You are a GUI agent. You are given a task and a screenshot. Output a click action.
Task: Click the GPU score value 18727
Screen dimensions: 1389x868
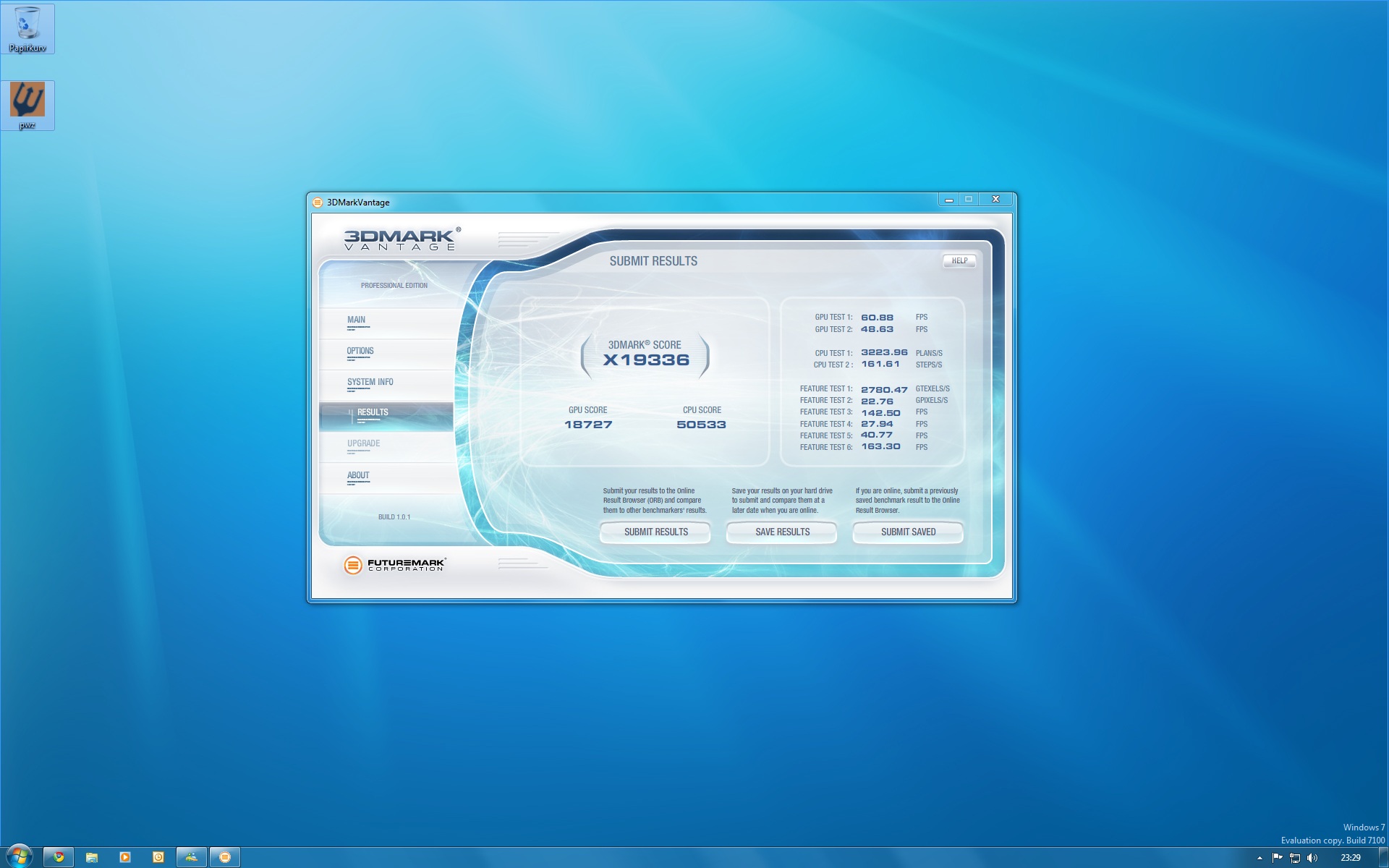point(588,425)
